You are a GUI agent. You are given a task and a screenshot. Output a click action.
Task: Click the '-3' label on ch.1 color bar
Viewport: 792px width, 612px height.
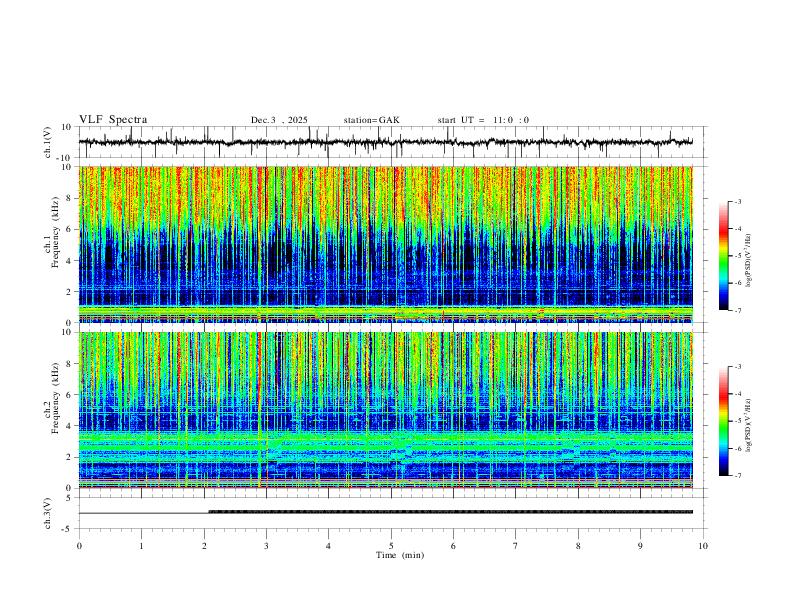click(x=738, y=201)
